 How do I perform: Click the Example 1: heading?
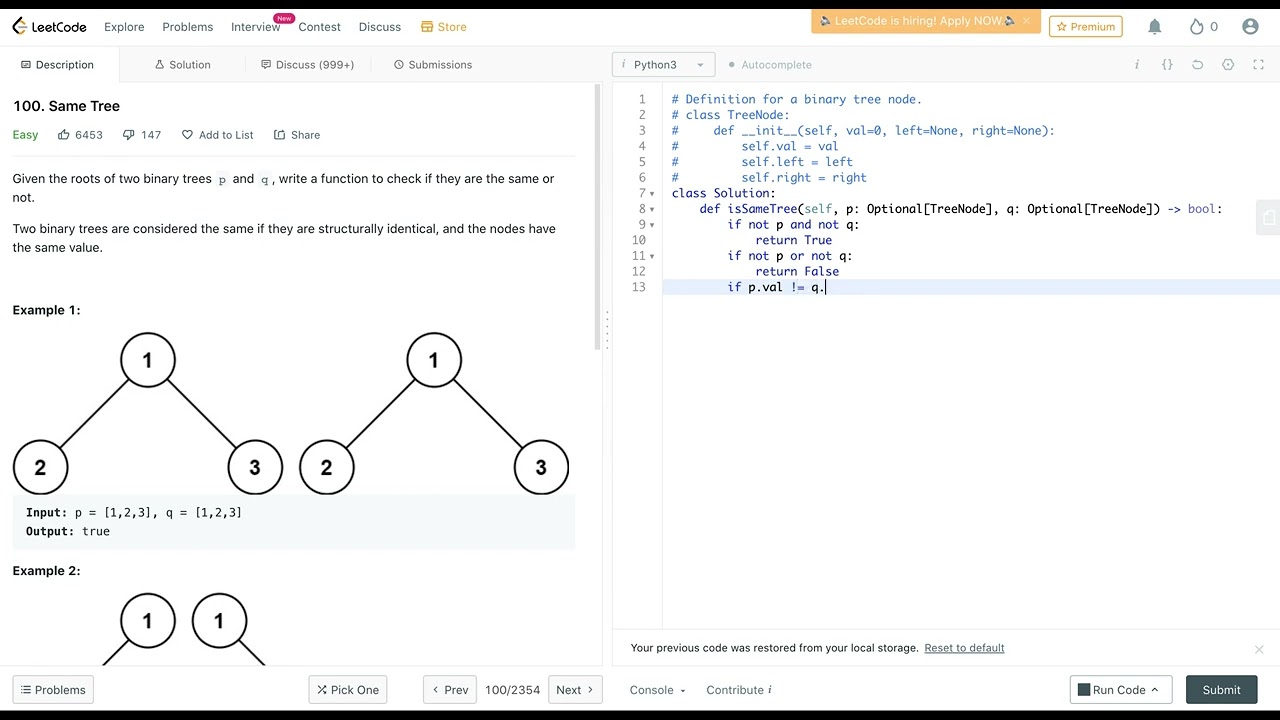pyautogui.click(x=46, y=310)
